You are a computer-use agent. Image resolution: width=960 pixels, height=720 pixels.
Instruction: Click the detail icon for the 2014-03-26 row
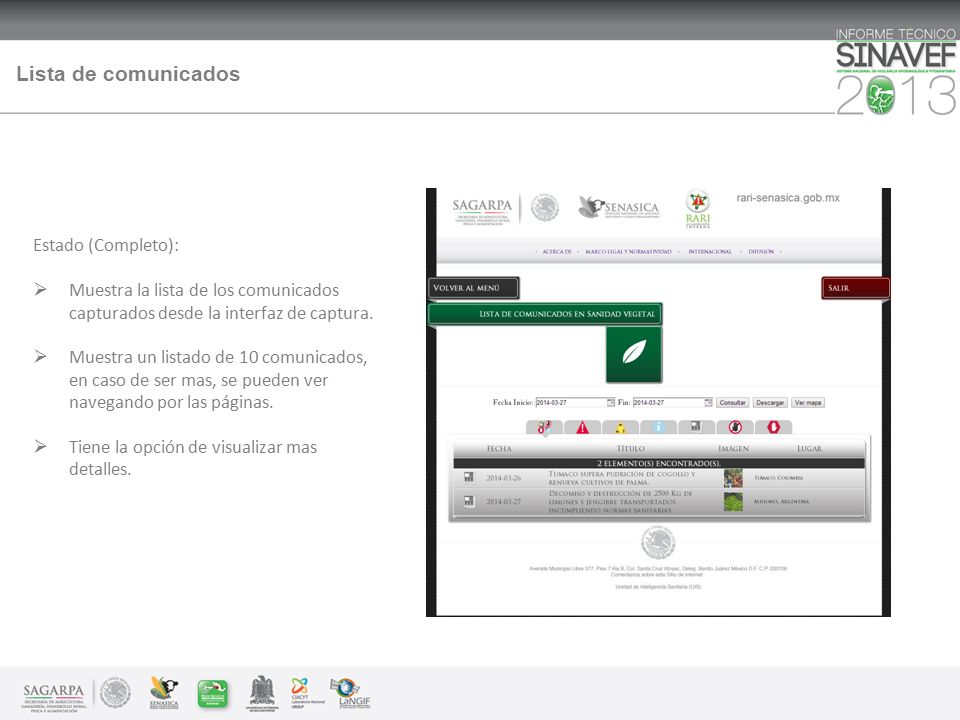pyautogui.click(x=469, y=477)
